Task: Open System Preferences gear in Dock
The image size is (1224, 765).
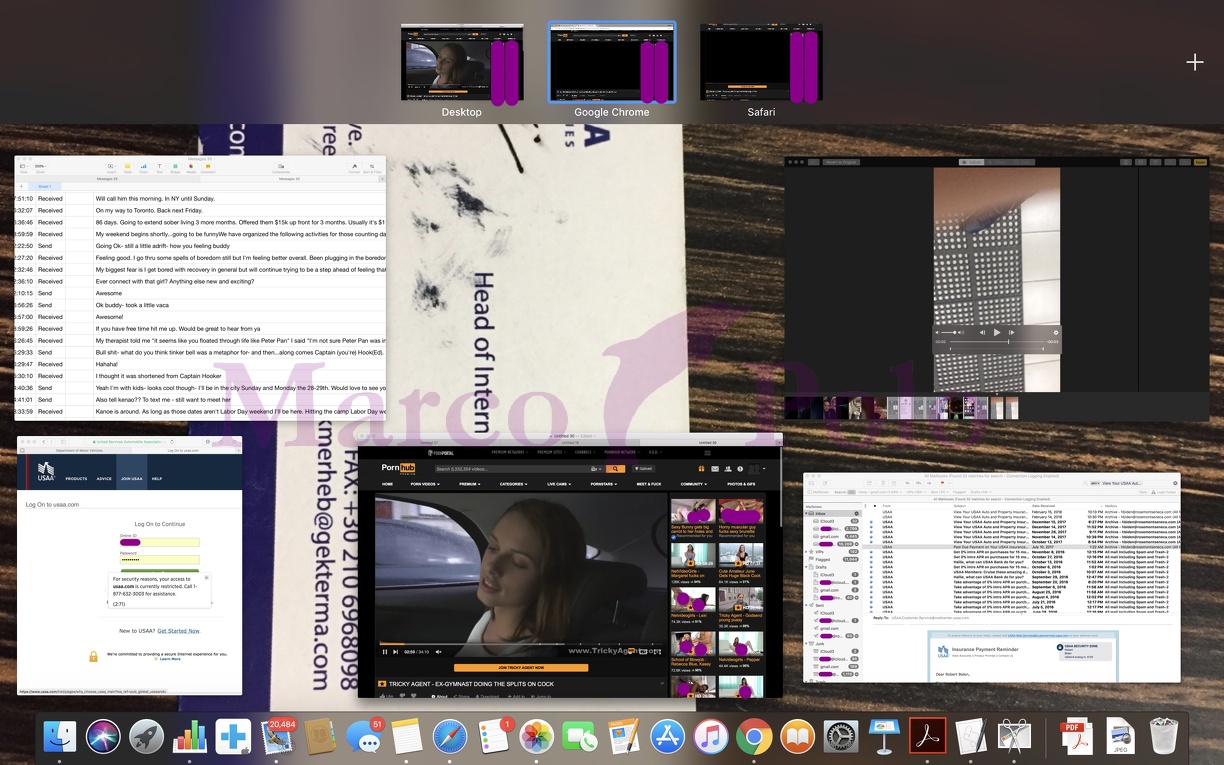Action: pos(841,738)
